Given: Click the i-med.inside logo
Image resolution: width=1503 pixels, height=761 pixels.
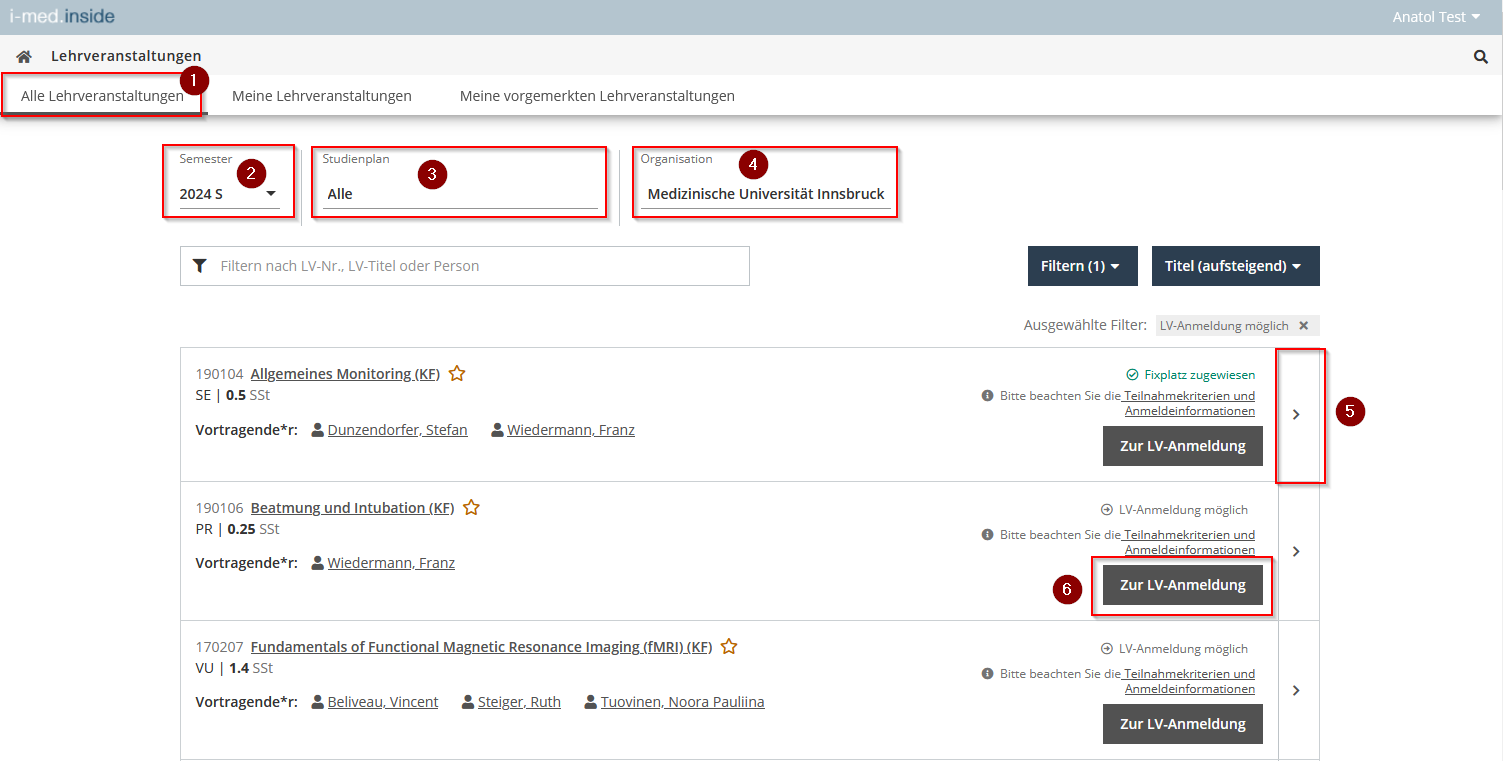Looking at the screenshot, I should [x=62, y=17].
